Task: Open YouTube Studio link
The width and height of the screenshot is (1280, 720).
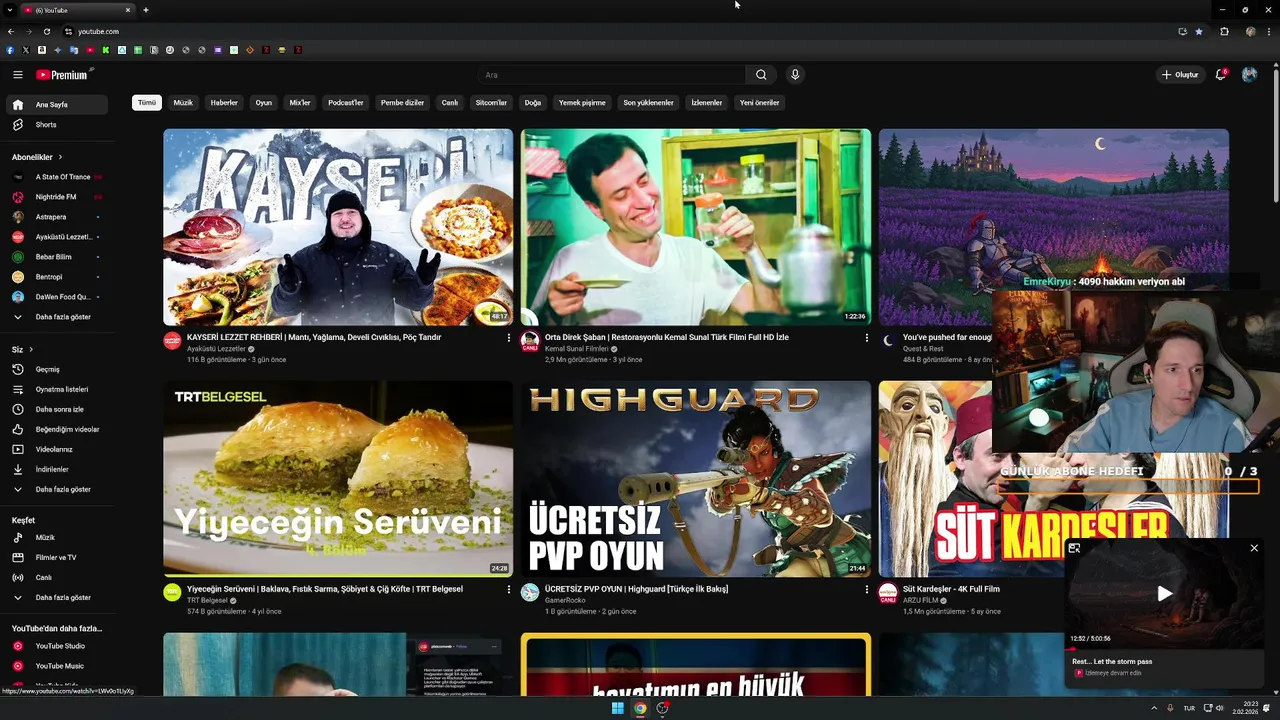Action: (58, 646)
